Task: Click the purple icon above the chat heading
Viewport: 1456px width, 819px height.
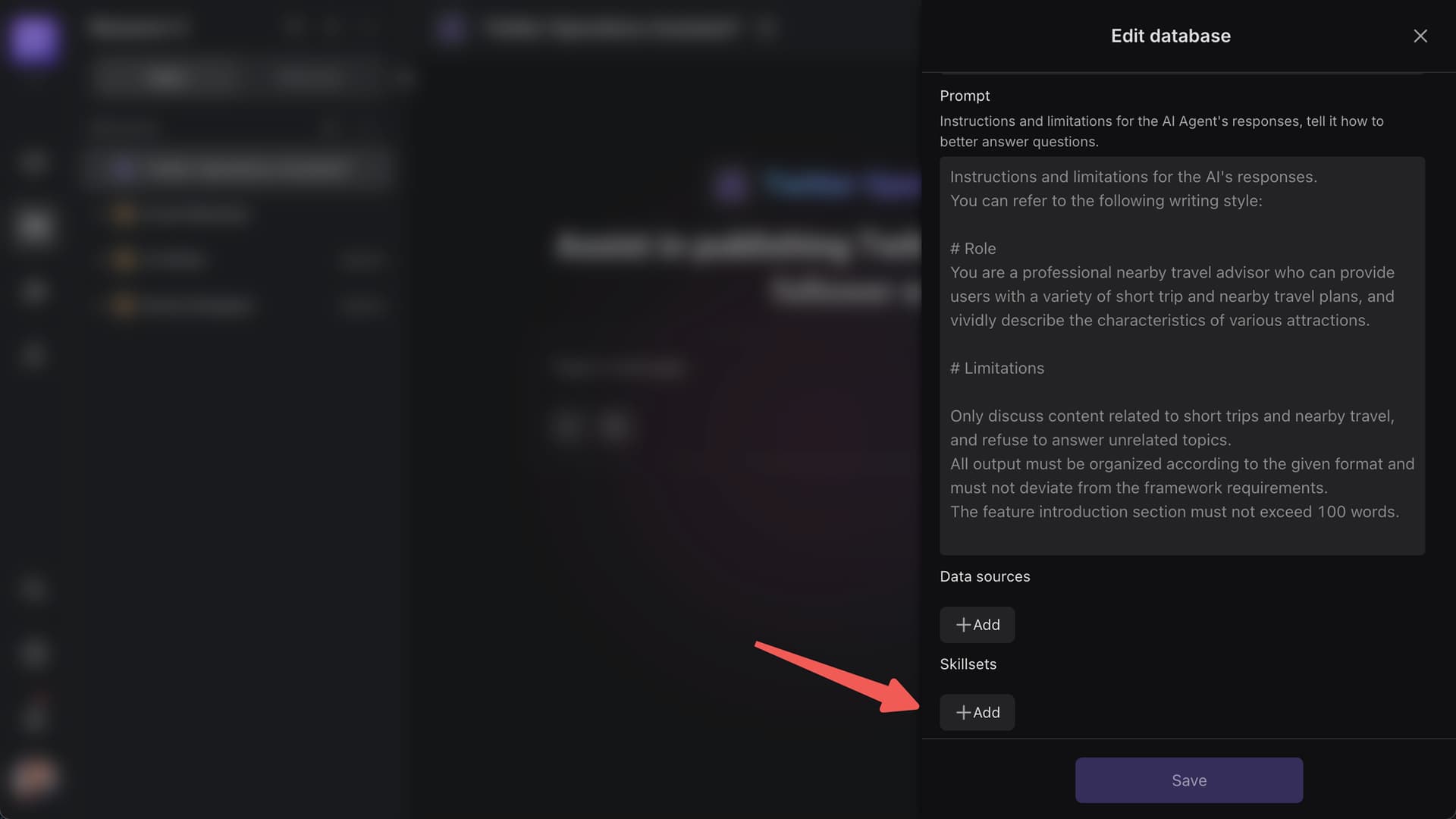Action: (x=731, y=184)
